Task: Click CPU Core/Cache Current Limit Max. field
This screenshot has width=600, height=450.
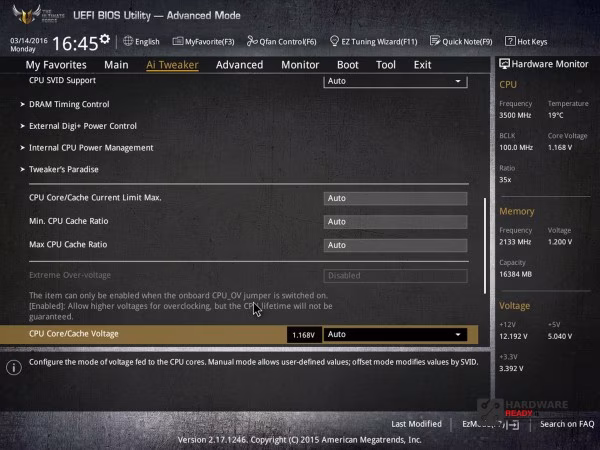Action: [x=395, y=198]
